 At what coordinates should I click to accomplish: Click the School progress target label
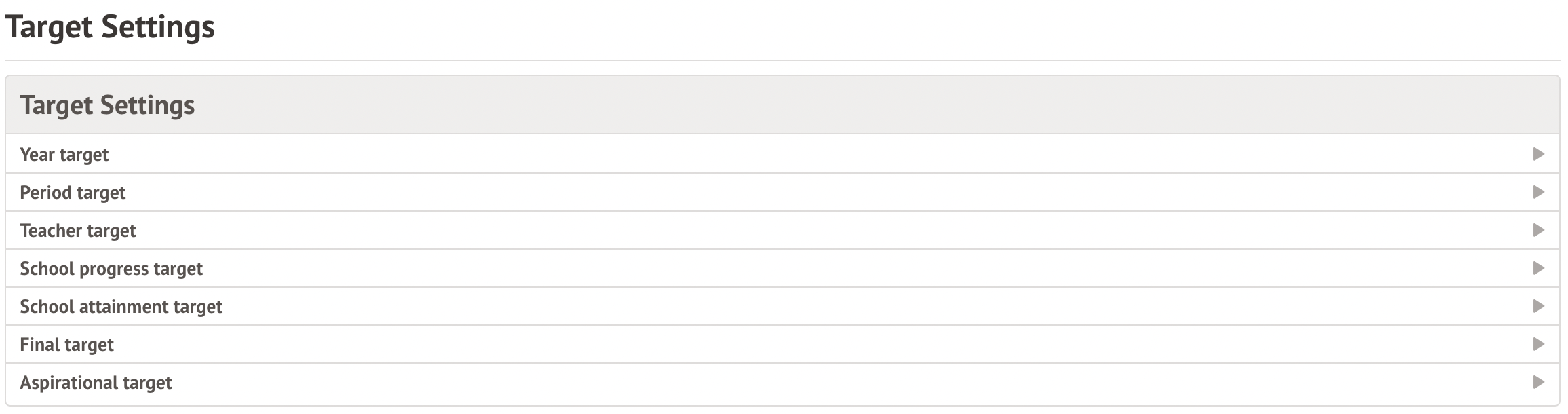pyautogui.click(x=111, y=269)
